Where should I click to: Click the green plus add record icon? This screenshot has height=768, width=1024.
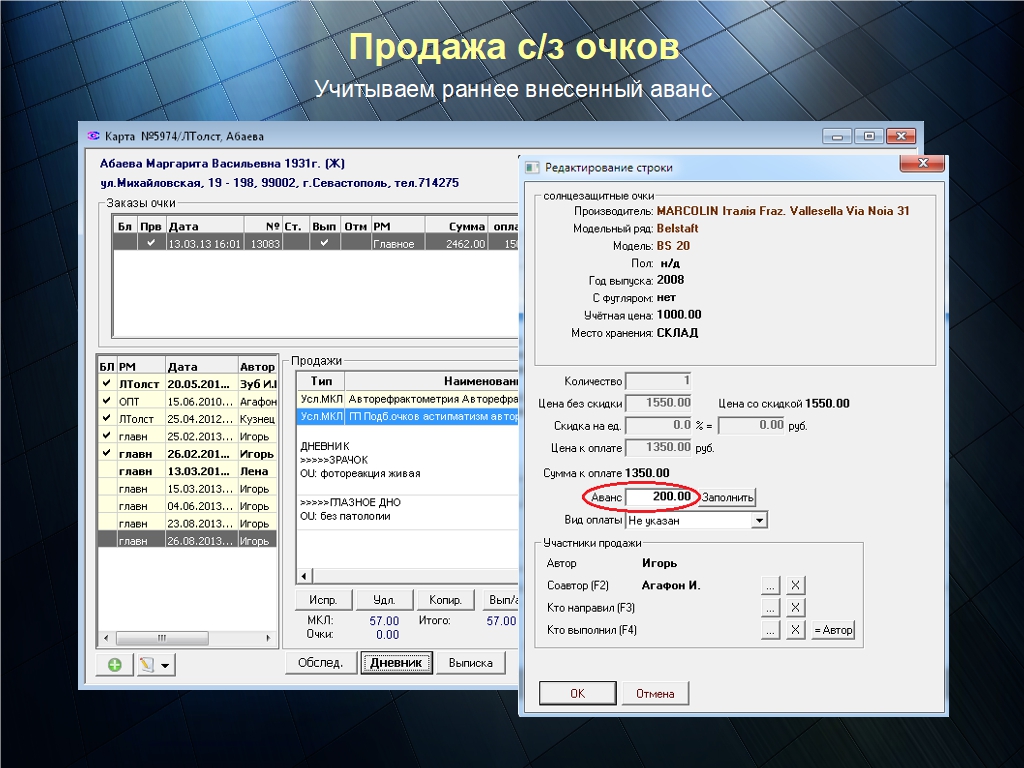pos(114,665)
